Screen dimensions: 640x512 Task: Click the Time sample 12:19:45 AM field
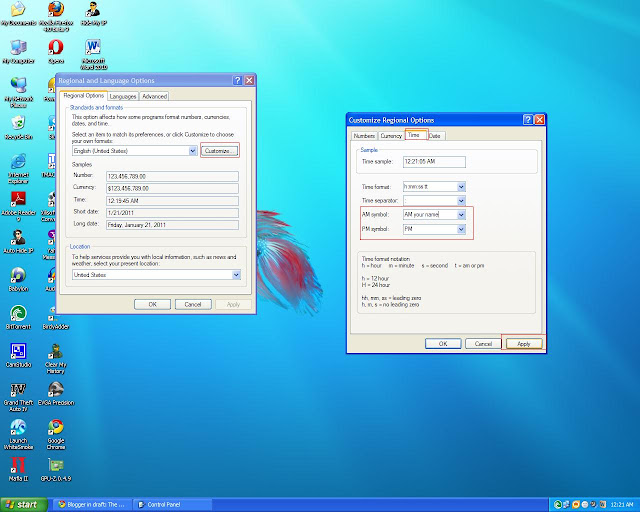pos(172,200)
